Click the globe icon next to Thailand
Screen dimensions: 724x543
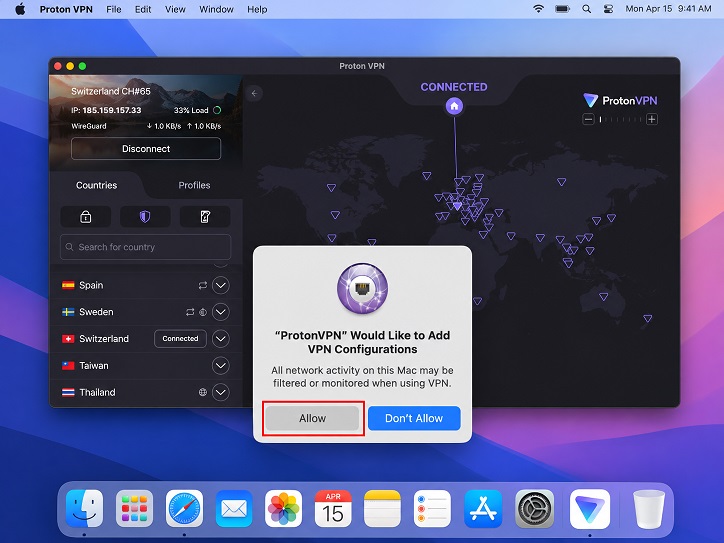point(203,392)
